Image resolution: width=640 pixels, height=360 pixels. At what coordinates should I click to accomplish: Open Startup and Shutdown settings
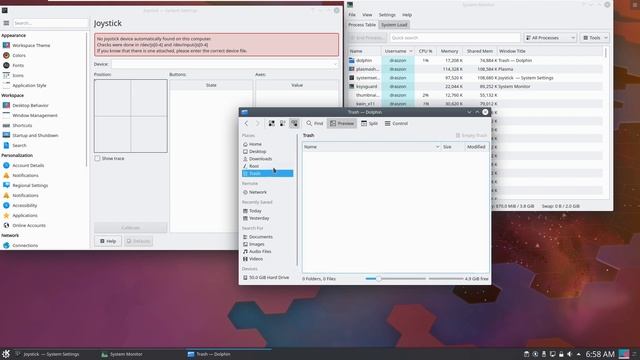point(35,135)
